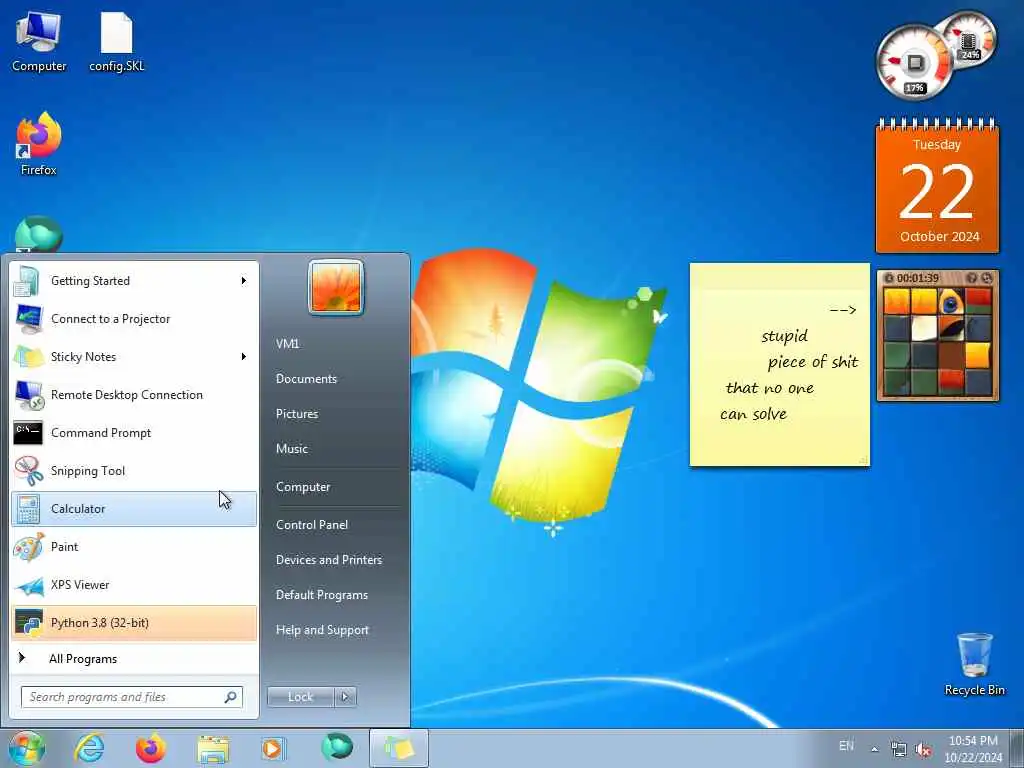Click the puzzle gadget solve/shuffle icon
This screenshot has width=1024, height=768.
[x=987, y=278]
